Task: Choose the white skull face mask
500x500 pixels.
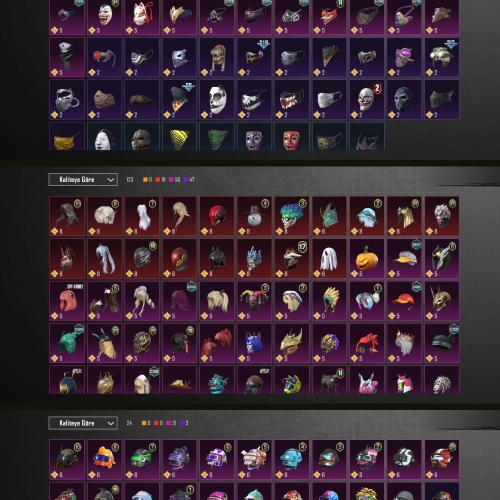Action: click(217, 99)
